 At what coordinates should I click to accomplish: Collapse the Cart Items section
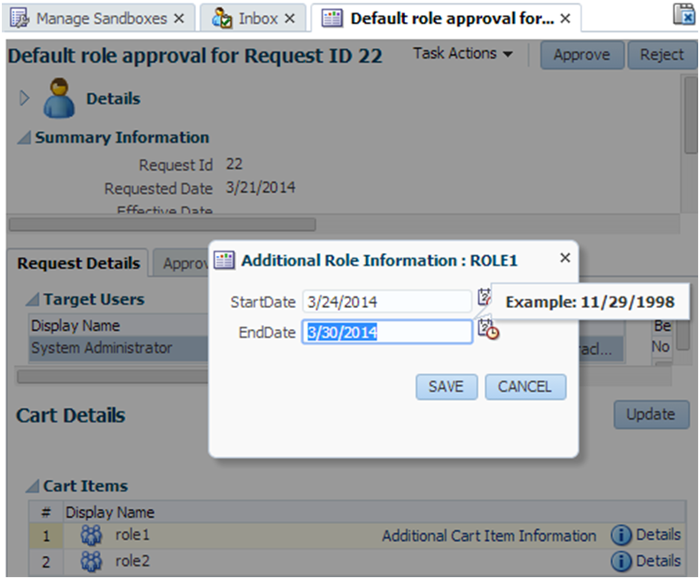(32, 486)
